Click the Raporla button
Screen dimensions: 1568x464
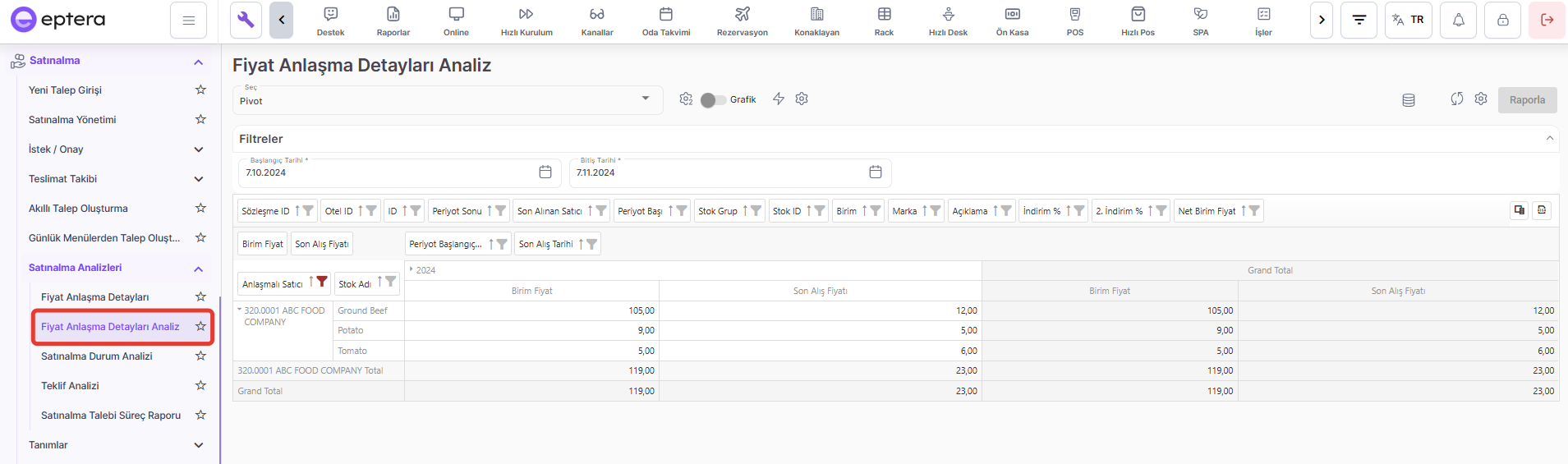click(1526, 100)
